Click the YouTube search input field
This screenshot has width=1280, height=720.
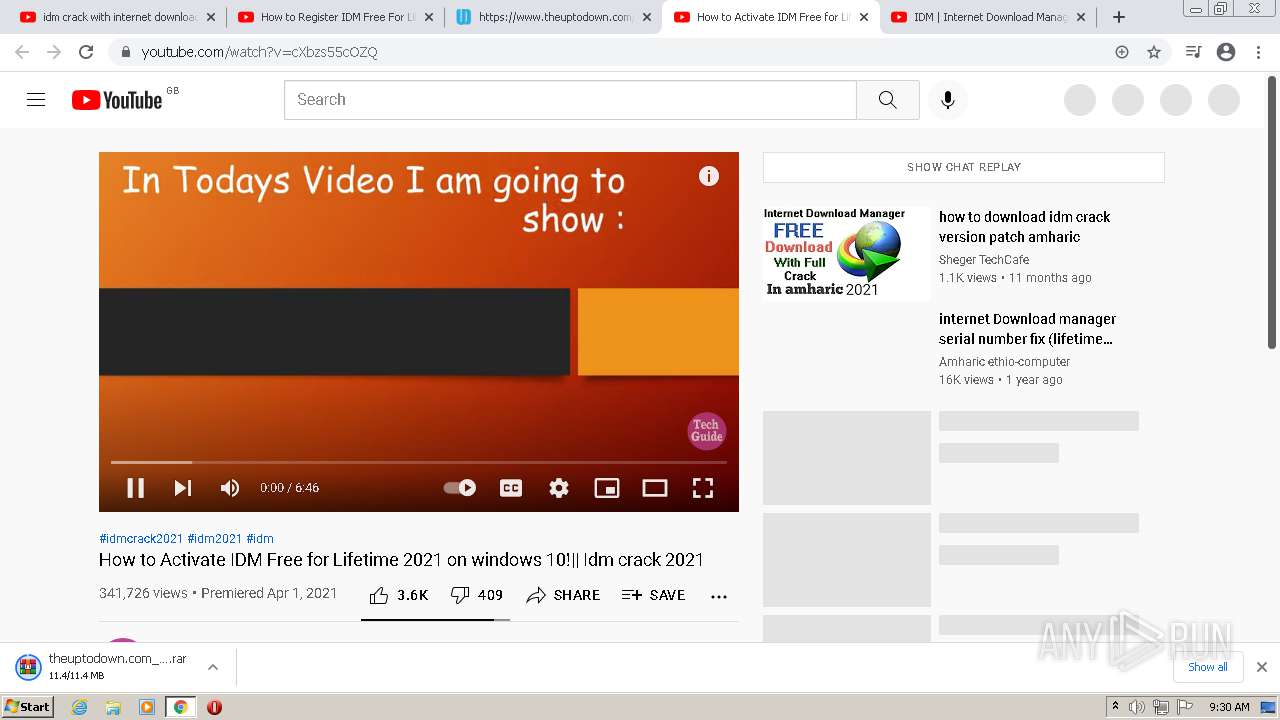coord(570,100)
